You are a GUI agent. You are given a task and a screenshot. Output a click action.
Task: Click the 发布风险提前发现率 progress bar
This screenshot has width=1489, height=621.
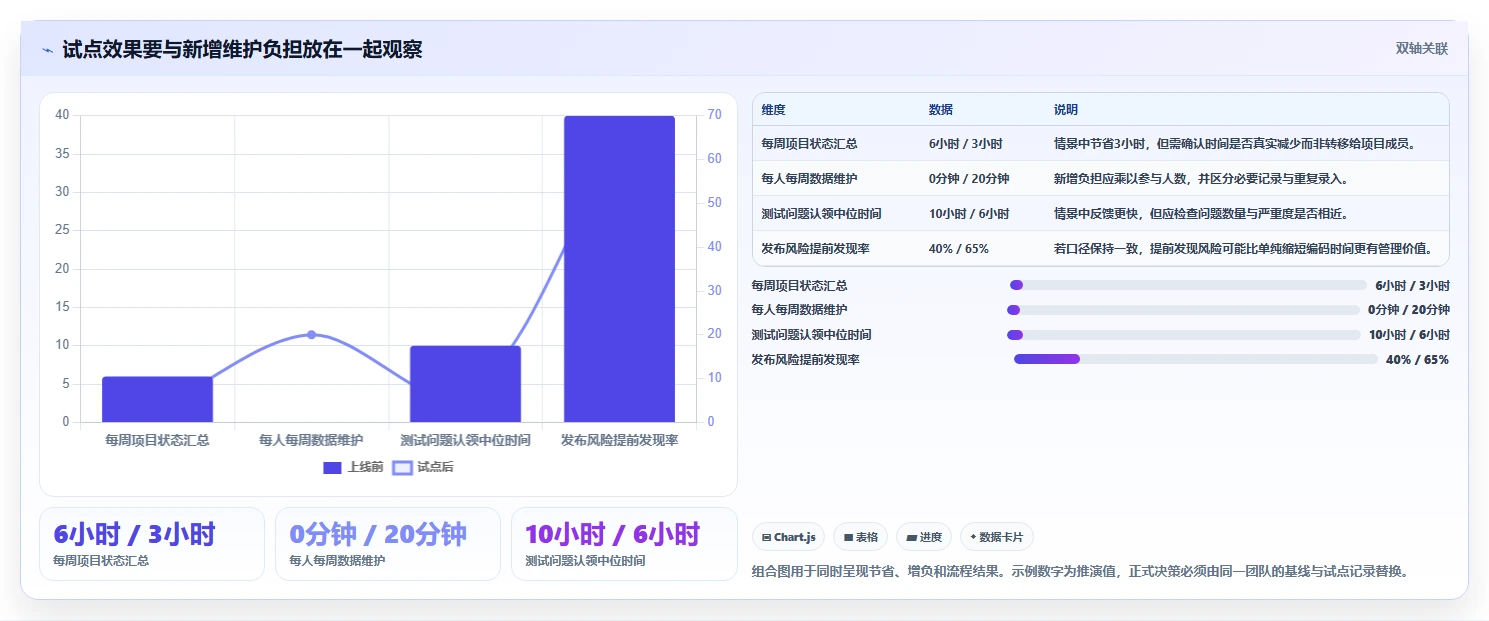[1196, 359]
